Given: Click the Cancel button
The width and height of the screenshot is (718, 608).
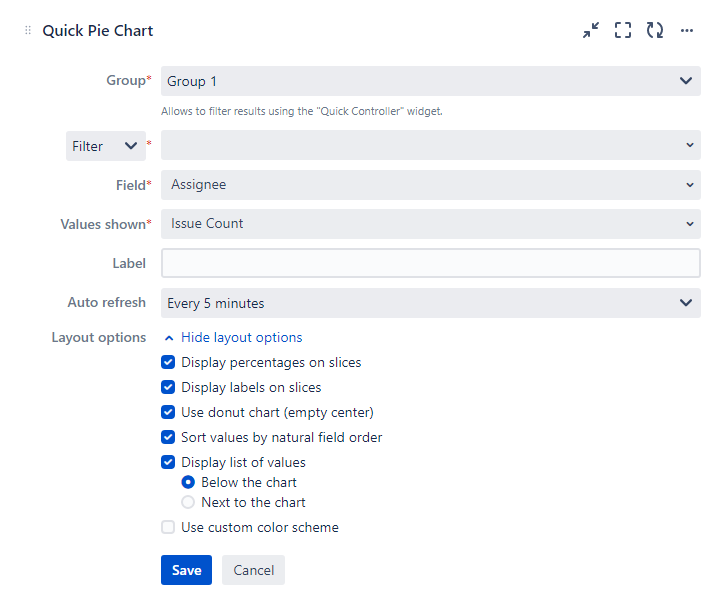Looking at the screenshot, I should pos(253,570).
